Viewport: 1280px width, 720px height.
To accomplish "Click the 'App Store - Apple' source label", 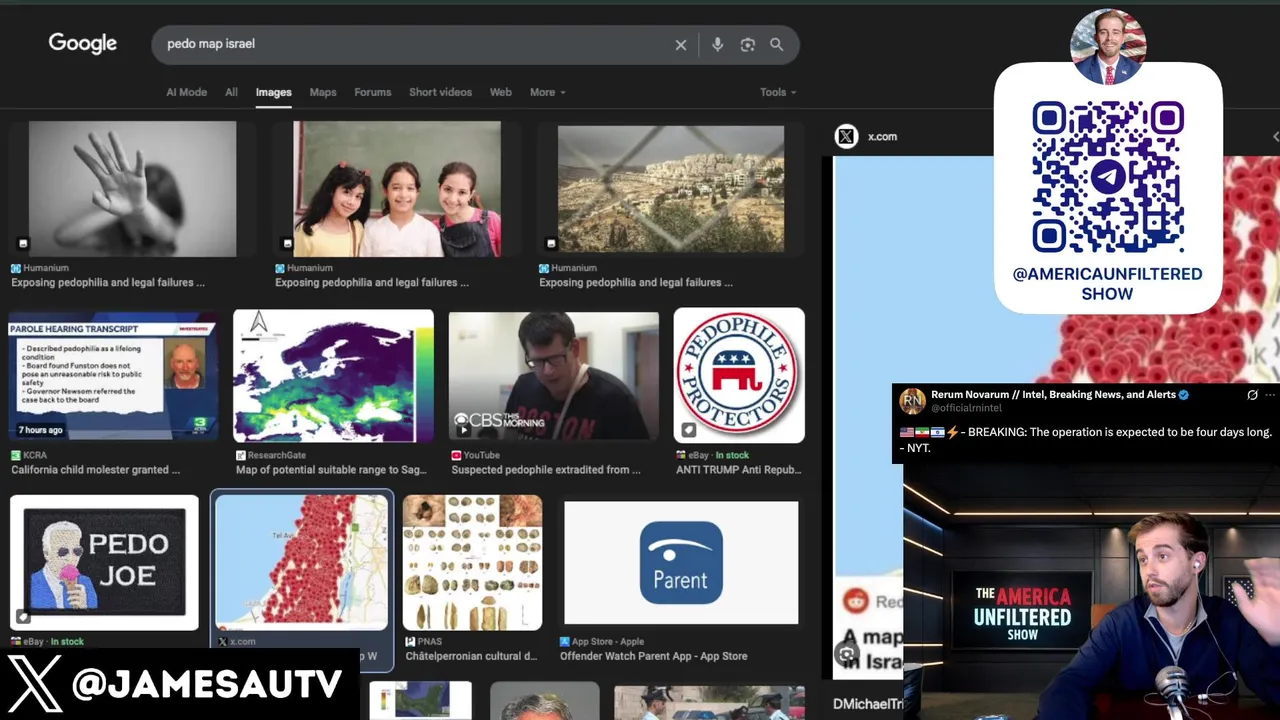I will point(608,642).
